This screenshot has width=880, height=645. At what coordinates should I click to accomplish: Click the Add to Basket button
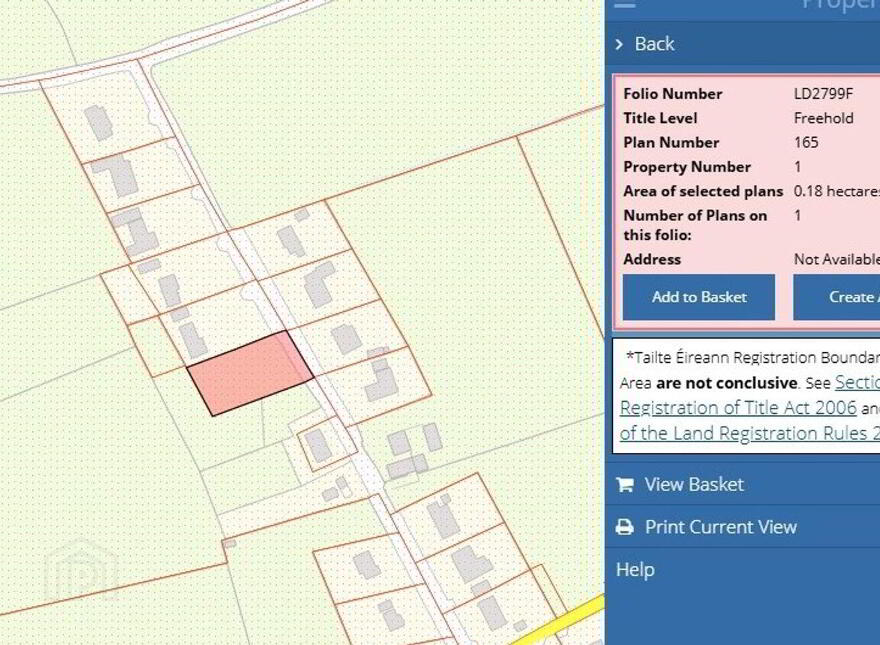click(x=699, y=297)
